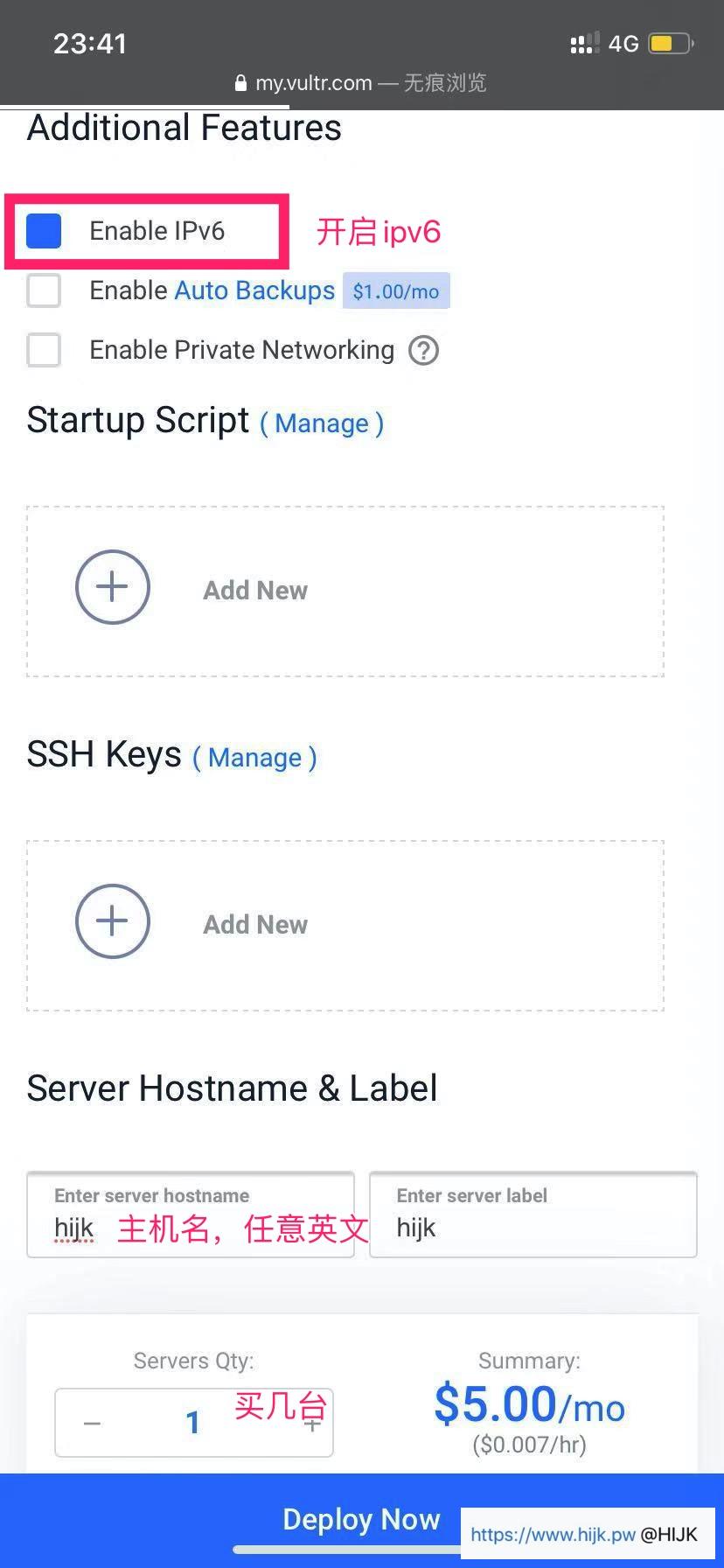The width and height of the screenshot is (724, 1568).
Task: Tap the cellular signal bars icon
Action: tap(584, 43)
